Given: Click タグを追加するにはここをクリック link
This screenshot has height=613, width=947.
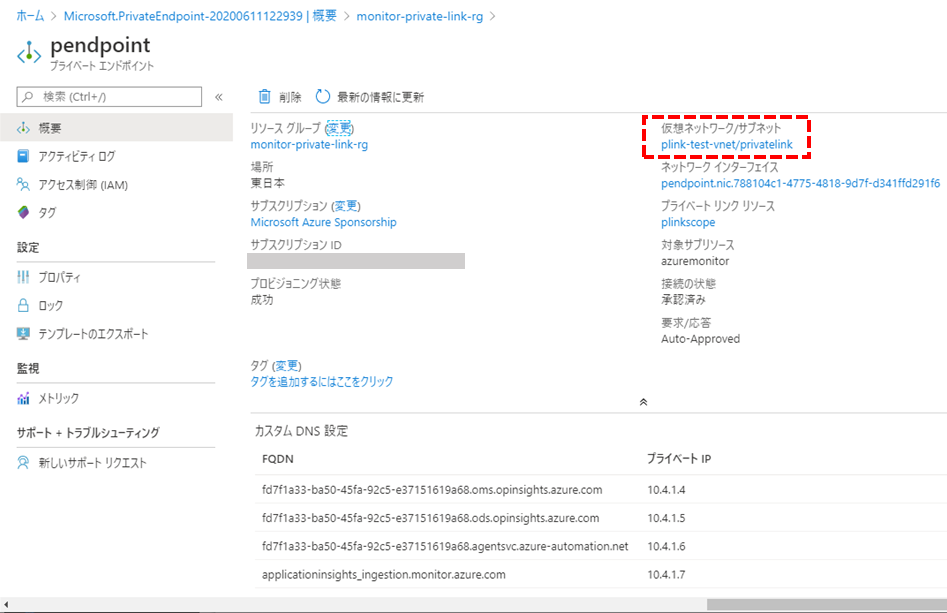Looking at the screenshot, I should (322, 382).
